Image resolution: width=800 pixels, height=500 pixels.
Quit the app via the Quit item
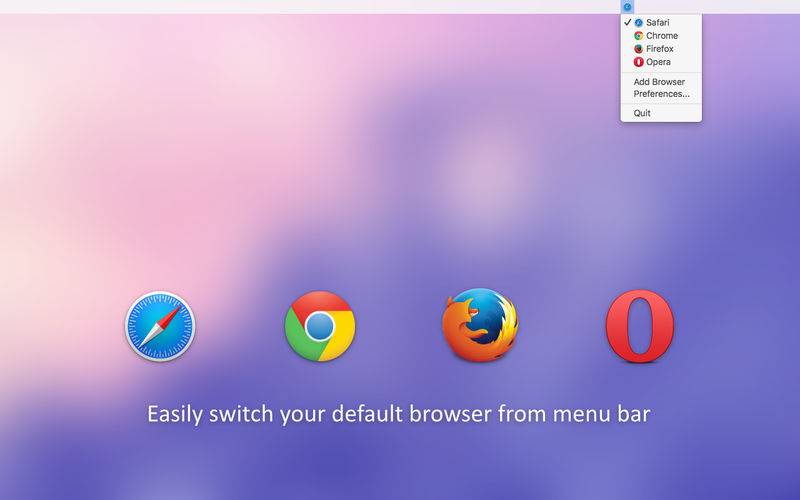[x=642, y=113]
